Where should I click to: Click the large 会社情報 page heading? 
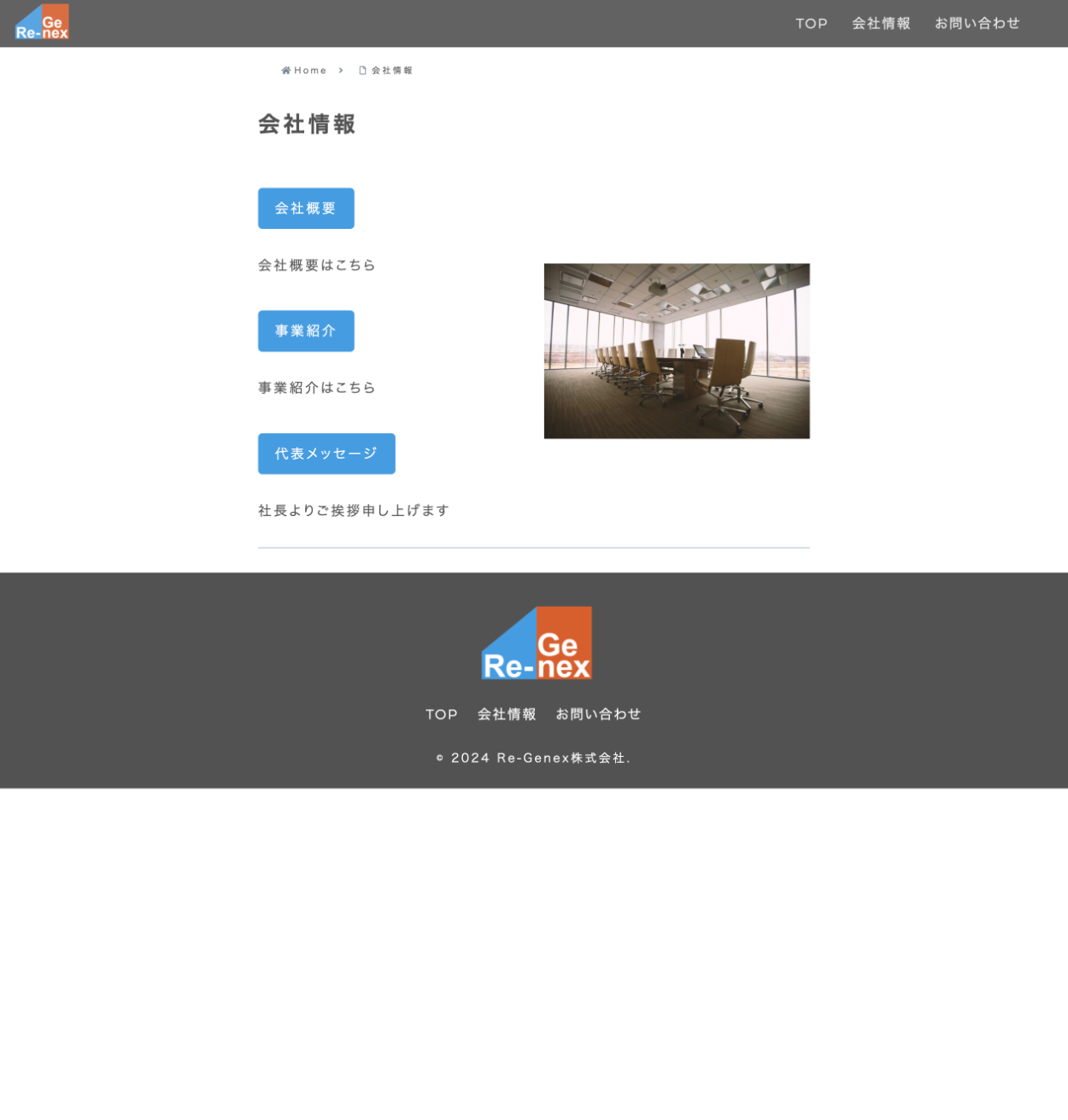307,125
